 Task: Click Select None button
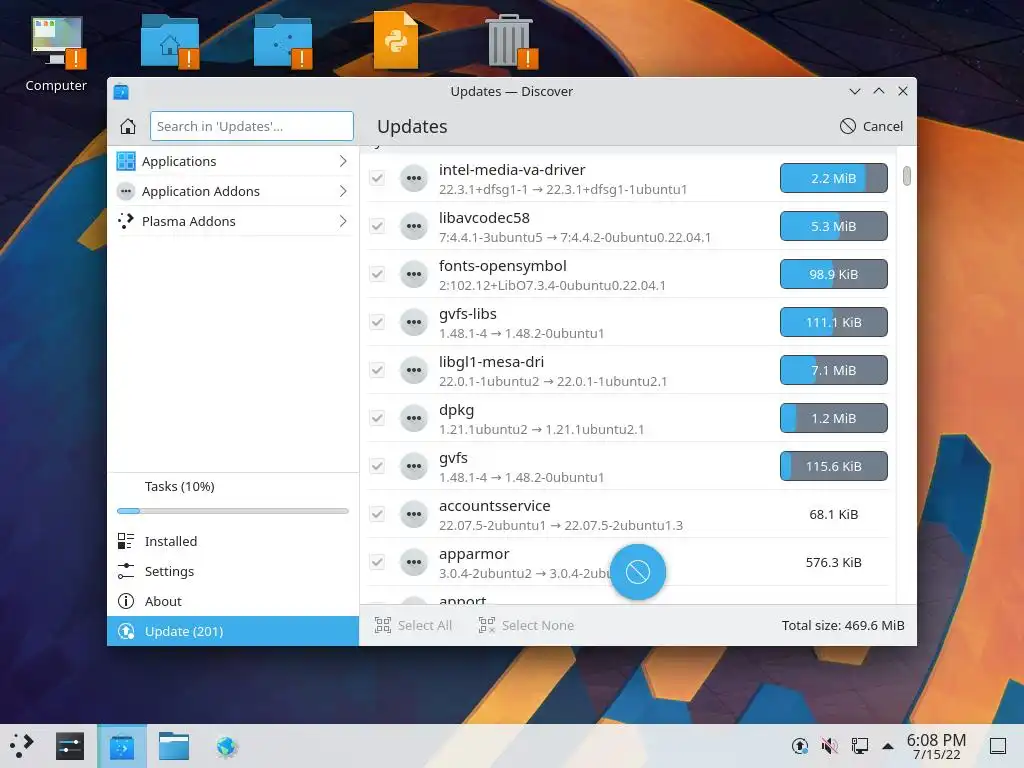526,626
